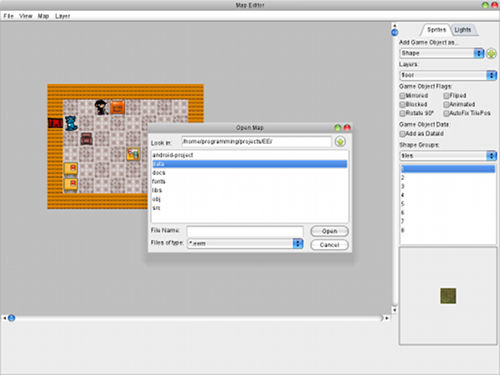Click Map Editor green window button
Image resolution: width=500 pixels, height=375 pixels.
485,5
